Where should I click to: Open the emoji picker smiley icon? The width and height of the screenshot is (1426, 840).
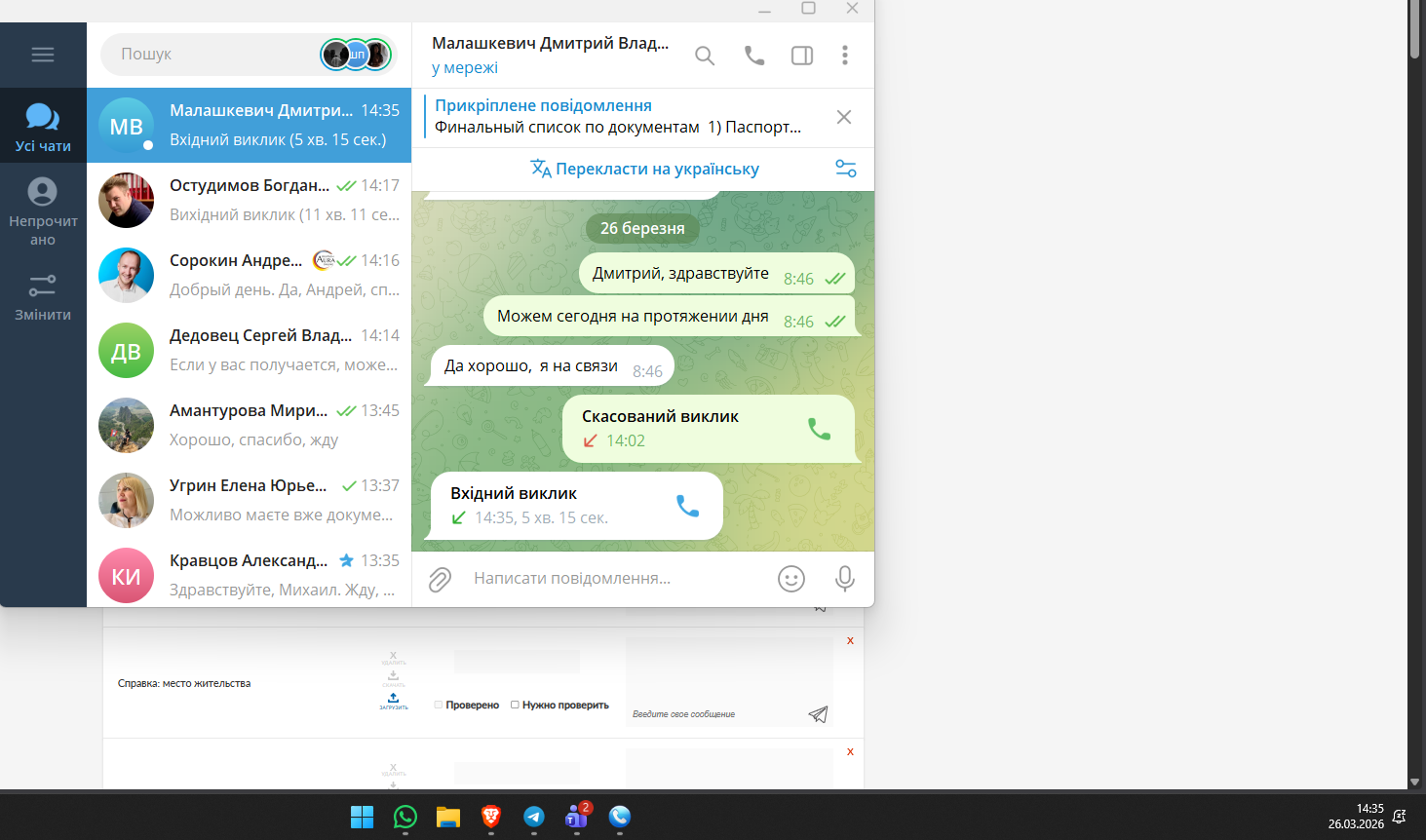[791, 580]
